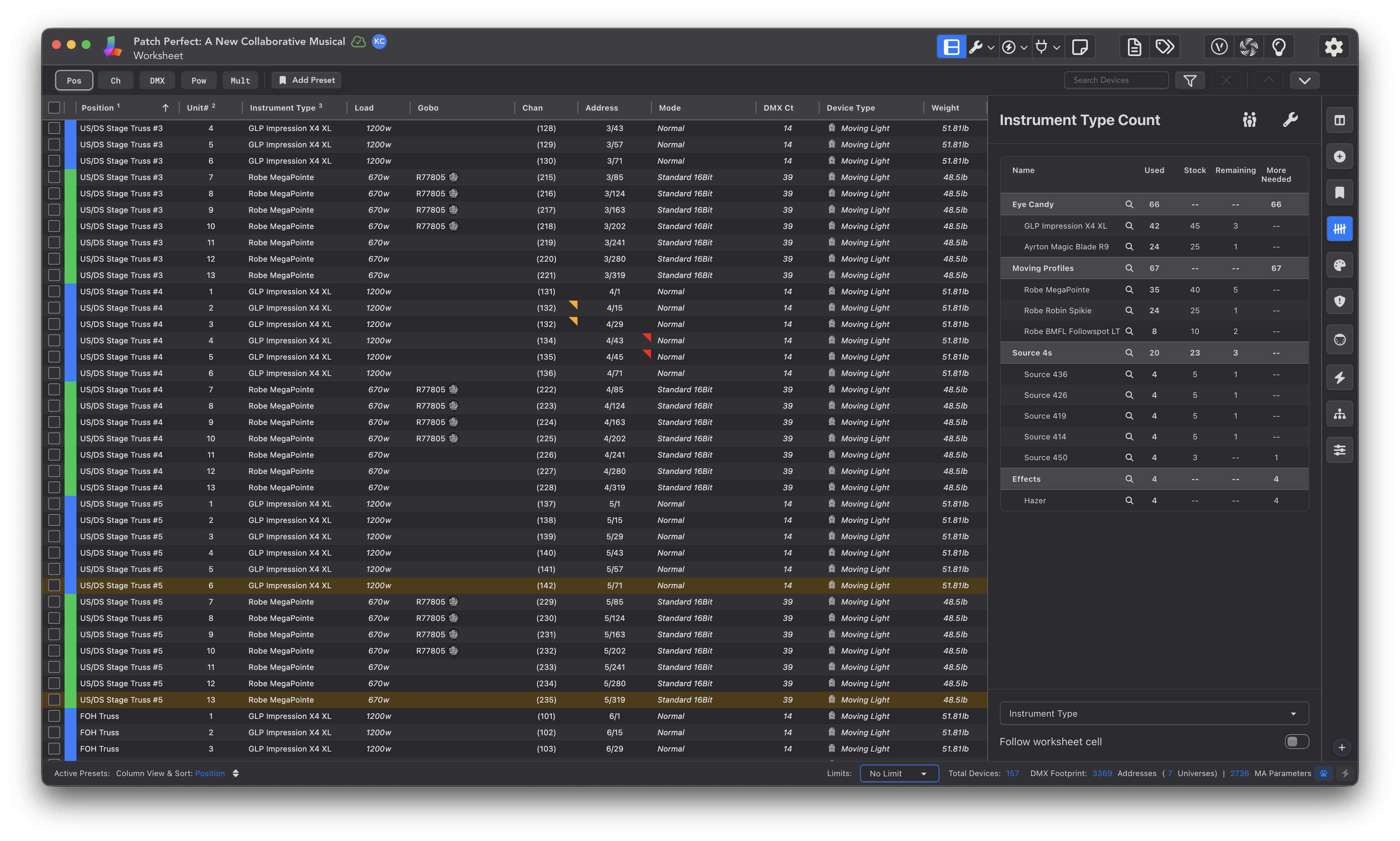1400x841 pixels.
Task: Click the filter funnel icon
Action: tap(1190, 81)
